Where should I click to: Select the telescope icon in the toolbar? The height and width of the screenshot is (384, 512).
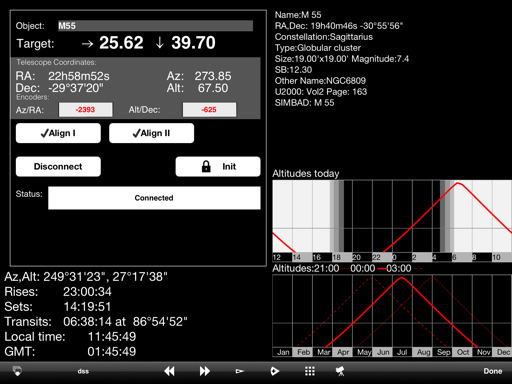click(x=340, y=371)
